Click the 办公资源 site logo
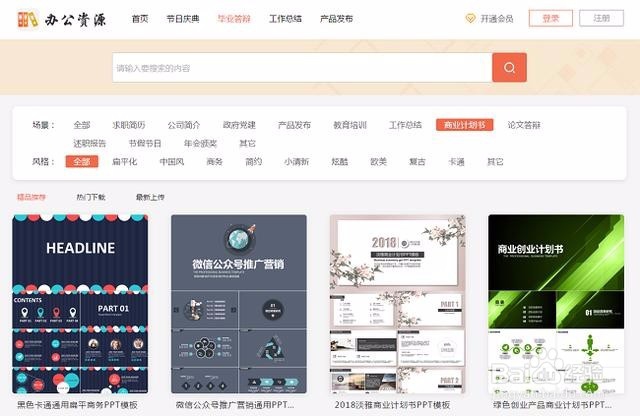This screenshot has height=416, width=640. (x=62, y=19)
